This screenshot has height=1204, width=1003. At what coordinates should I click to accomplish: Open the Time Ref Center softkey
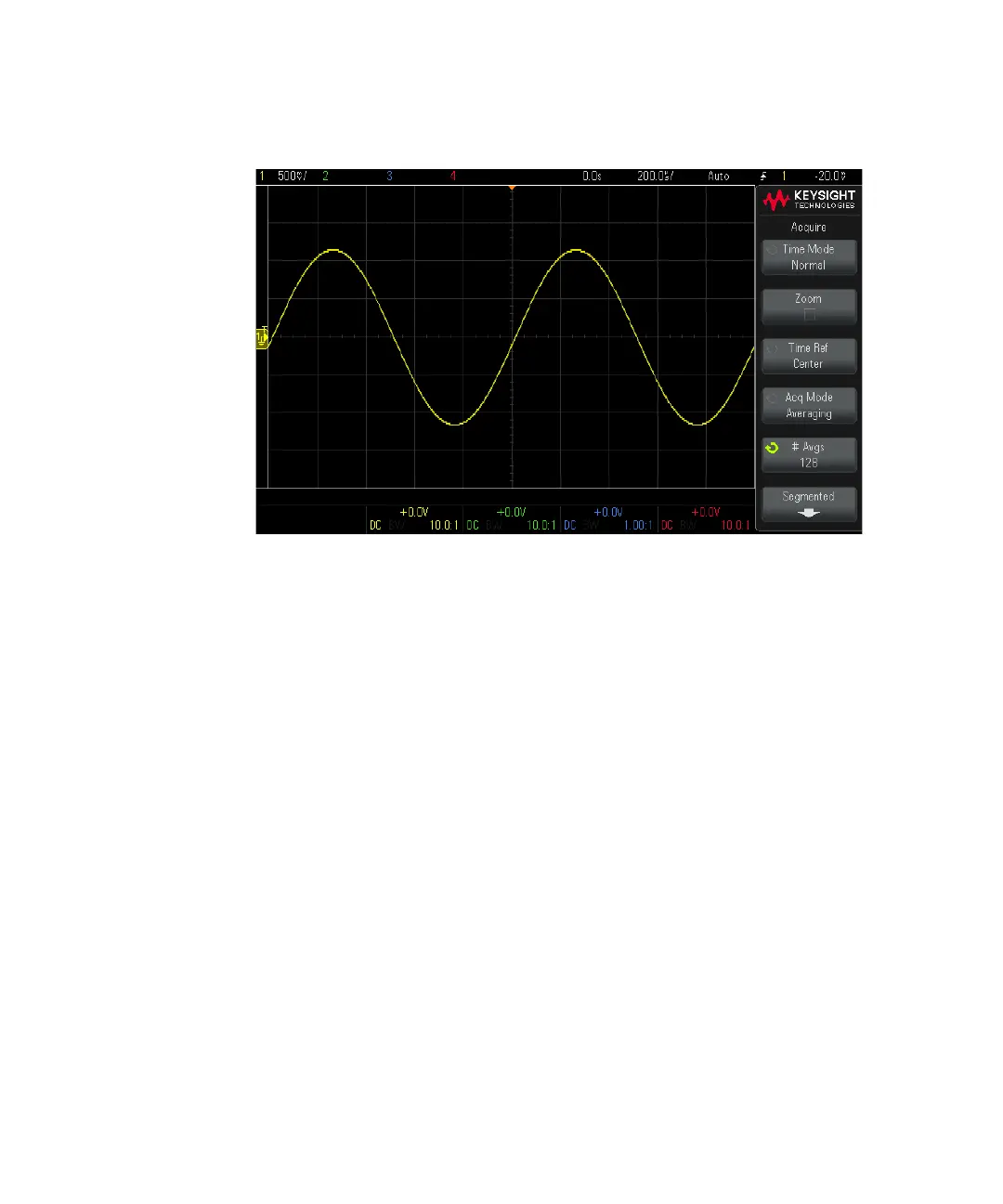pos(809,356)
